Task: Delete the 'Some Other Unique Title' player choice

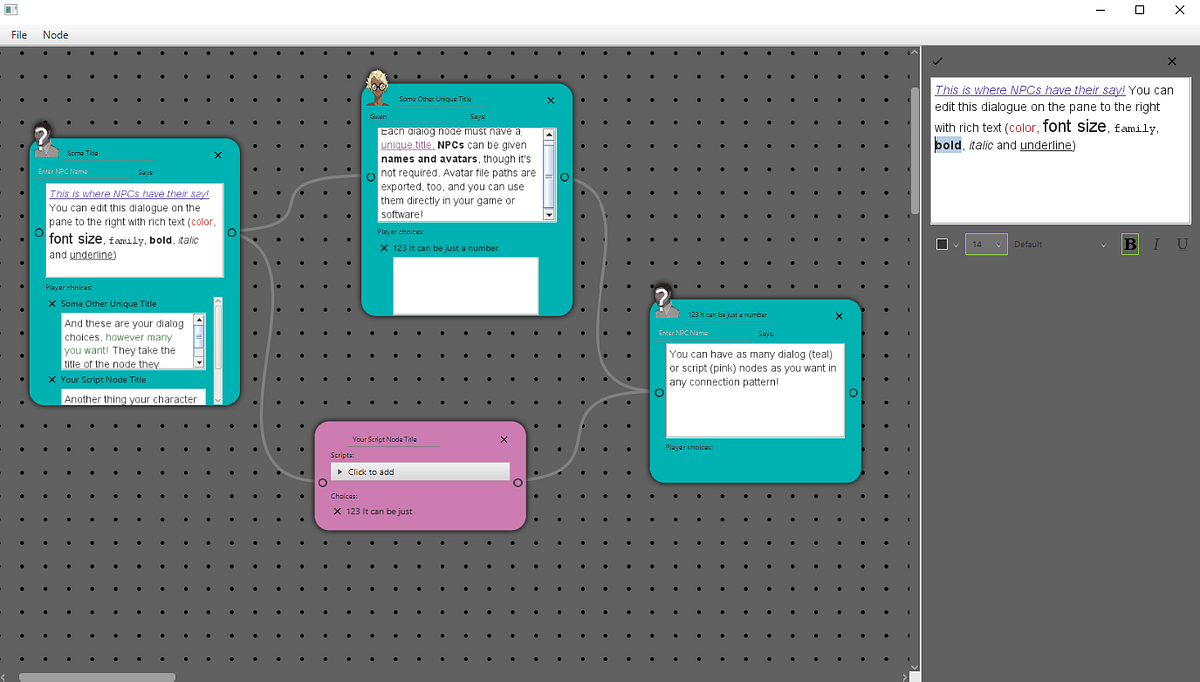Action: click(52, 304)
